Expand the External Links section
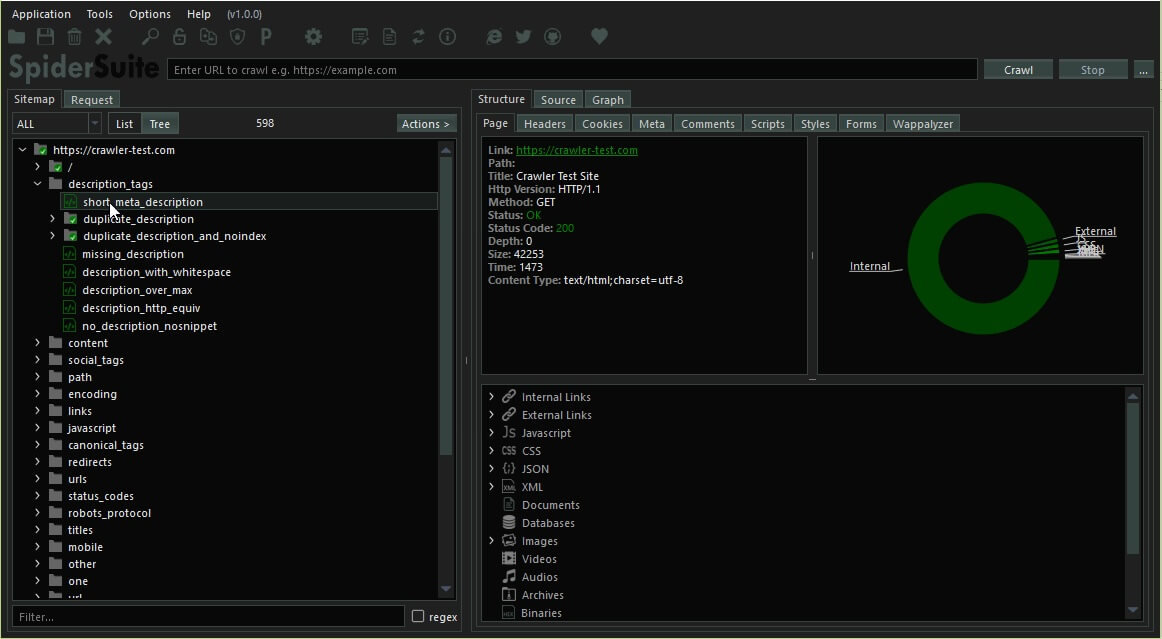This screenshot has height=639, width=1162. [x=491, y=414]
